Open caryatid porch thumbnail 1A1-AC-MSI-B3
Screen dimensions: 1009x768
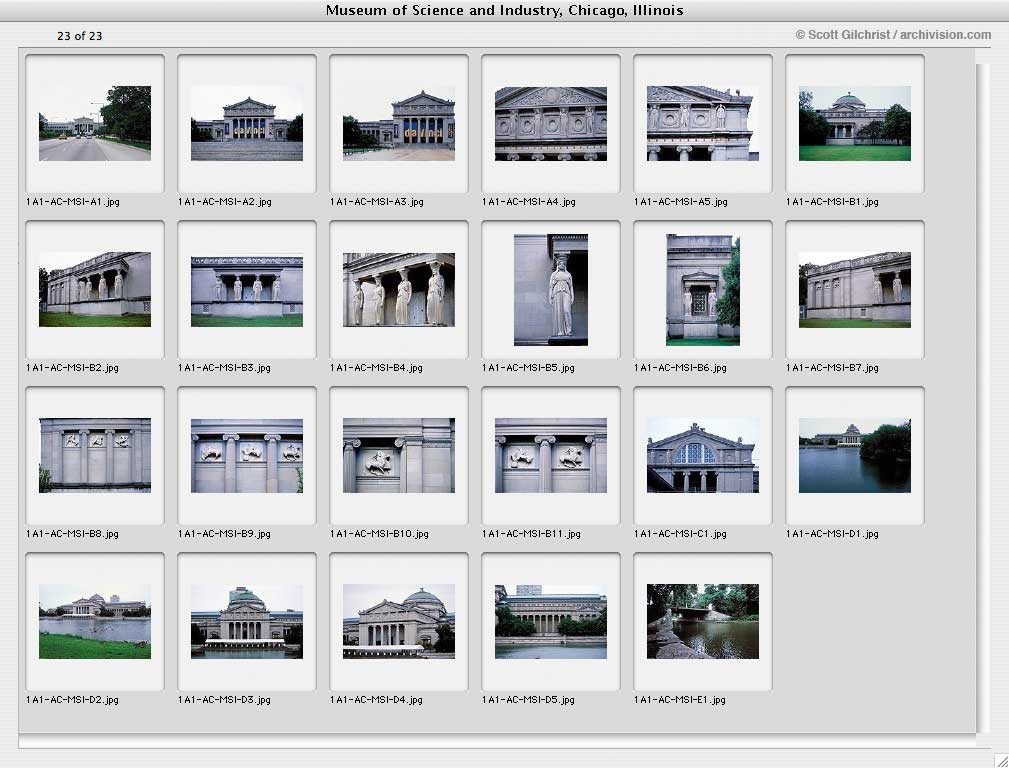(x=246, y=291)
